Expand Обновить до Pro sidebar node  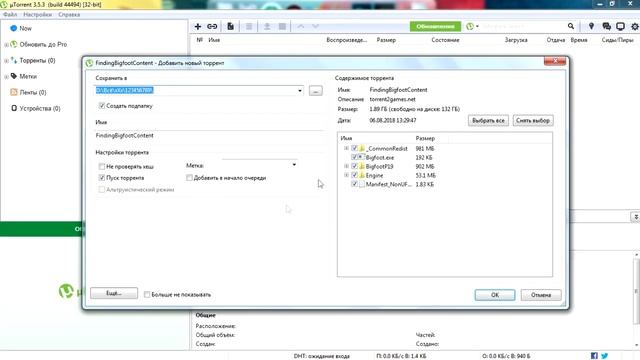point(6,44)
